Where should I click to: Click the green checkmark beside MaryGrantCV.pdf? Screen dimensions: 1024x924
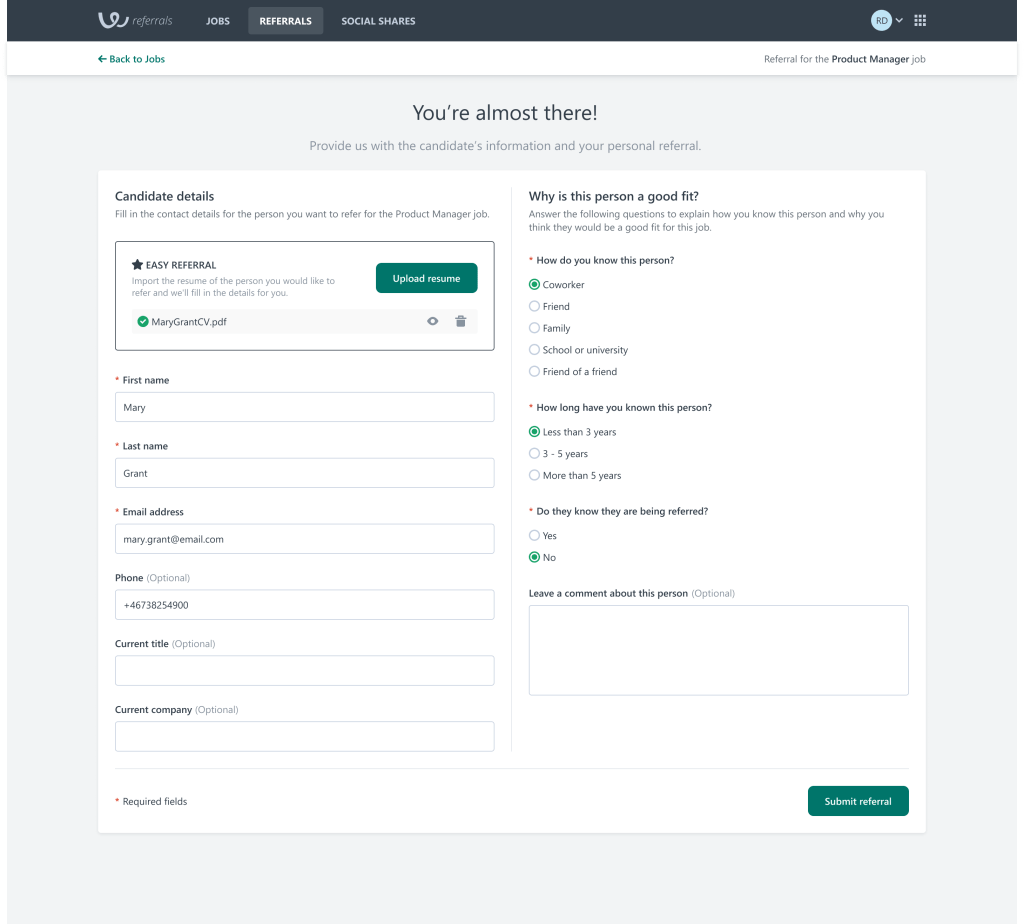(143, 322)
